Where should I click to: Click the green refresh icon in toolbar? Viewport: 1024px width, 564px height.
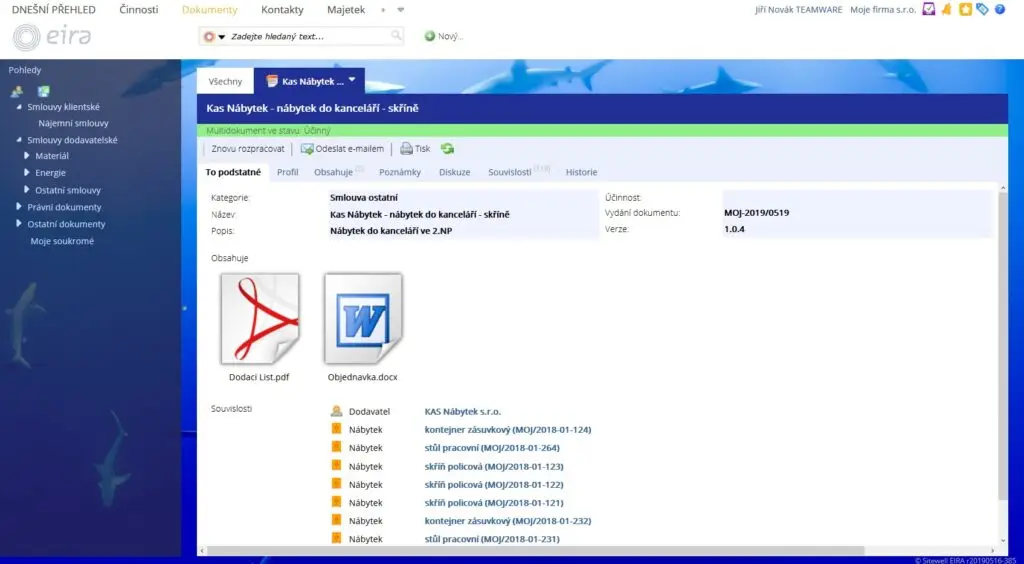[x=447, y=149]
